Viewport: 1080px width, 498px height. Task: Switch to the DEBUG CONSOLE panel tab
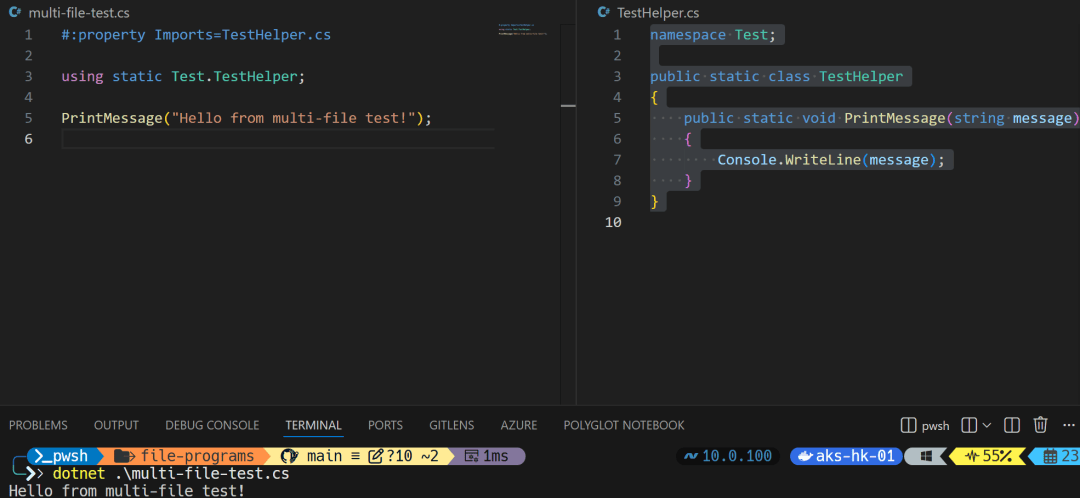pyautogui.click(x=212, y=425)
